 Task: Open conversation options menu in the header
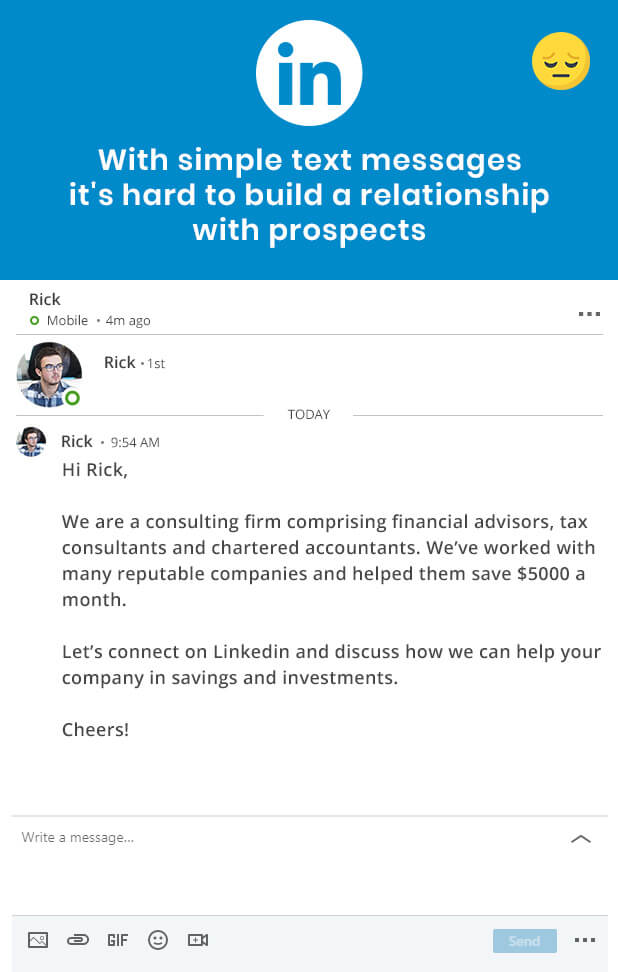click(x=589, y=314)
